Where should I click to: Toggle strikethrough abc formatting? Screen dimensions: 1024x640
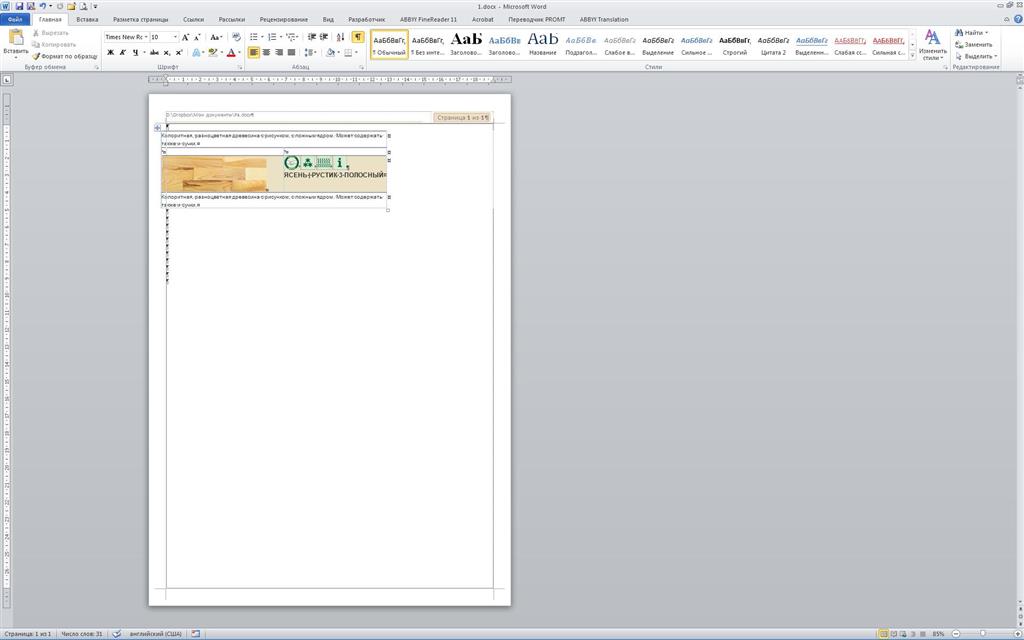pos(154,52)
